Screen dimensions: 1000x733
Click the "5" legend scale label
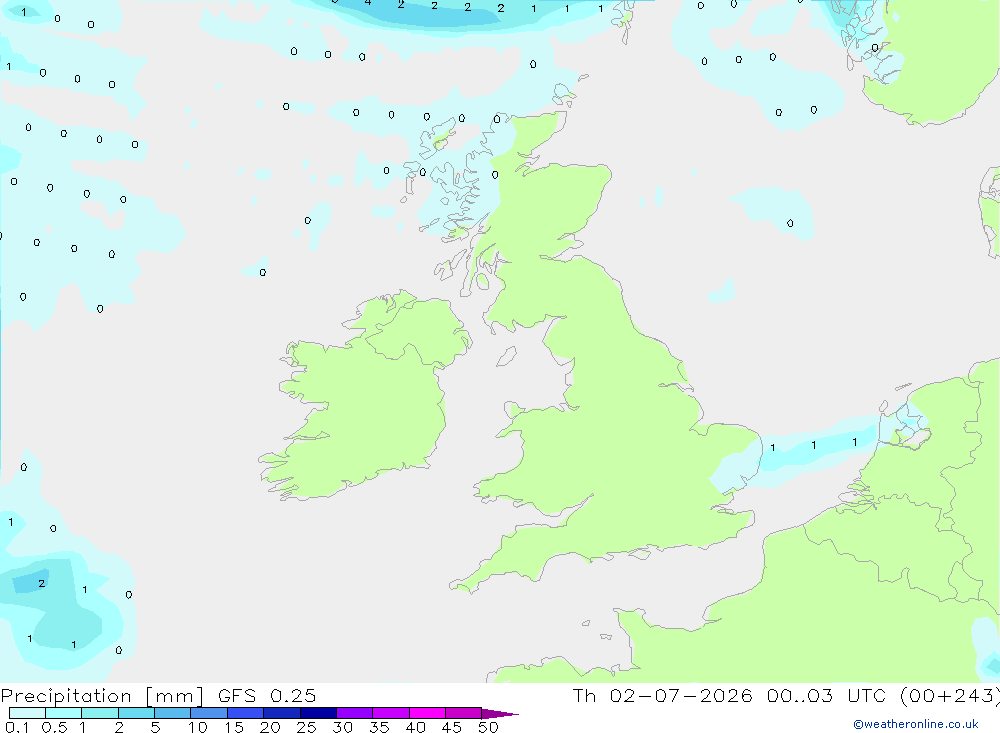coord(155,727)
